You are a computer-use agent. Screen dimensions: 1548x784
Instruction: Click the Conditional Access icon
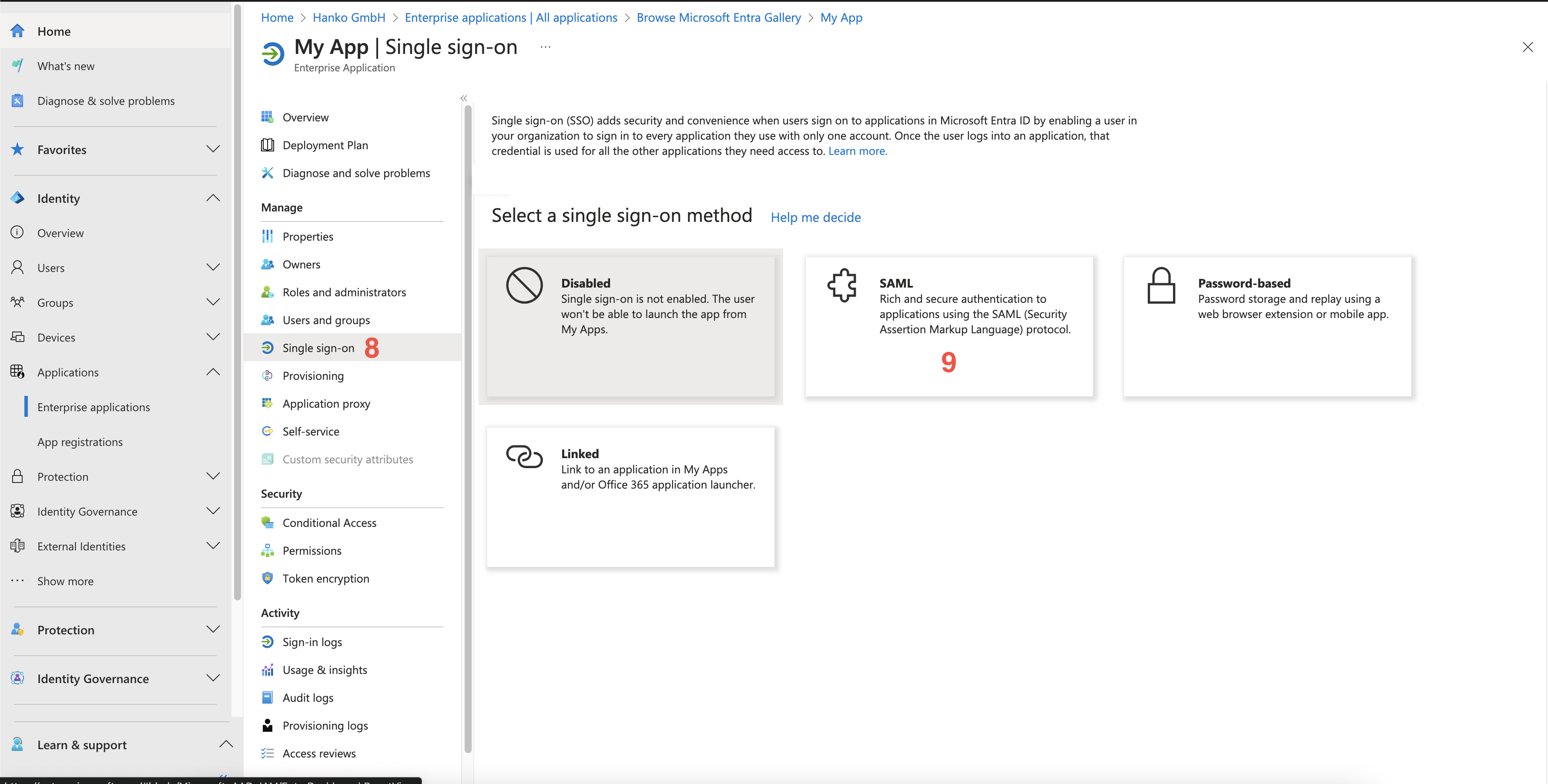click(268, 523)
